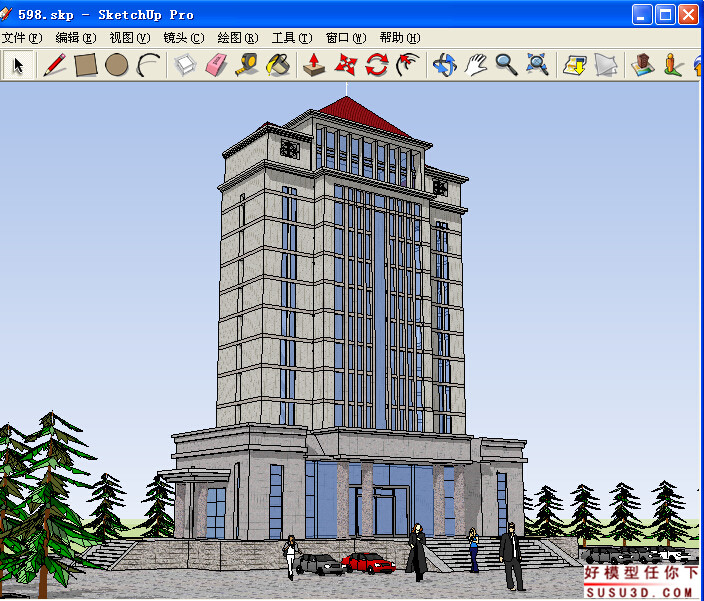
Task: Click the Place Model building icon
Action: pyautogui.click(x=642, y=66)
